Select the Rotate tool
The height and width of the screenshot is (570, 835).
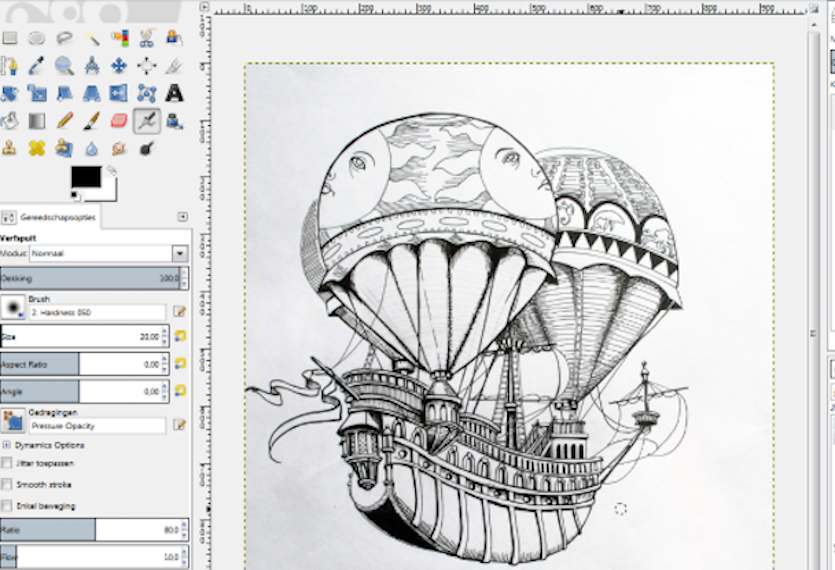[x=10, y=94]
